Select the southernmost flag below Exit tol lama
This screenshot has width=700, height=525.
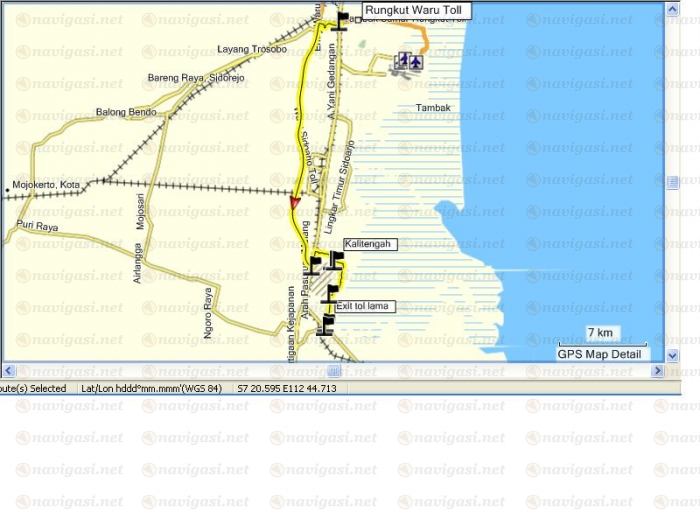[325, 323]
